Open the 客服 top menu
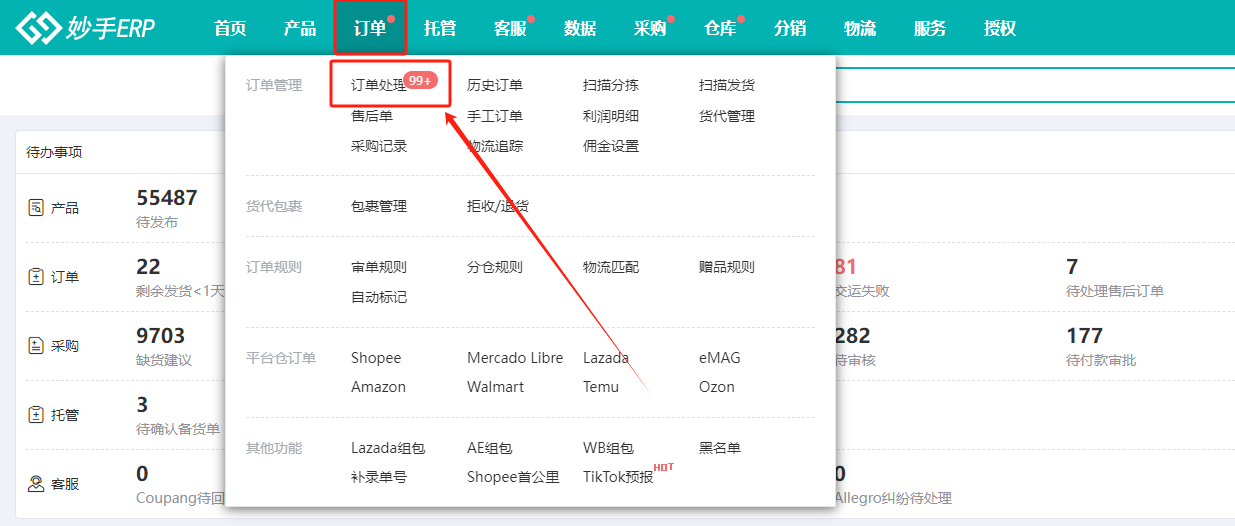The height and width of the screenshot is (526, 1235). 510,28
